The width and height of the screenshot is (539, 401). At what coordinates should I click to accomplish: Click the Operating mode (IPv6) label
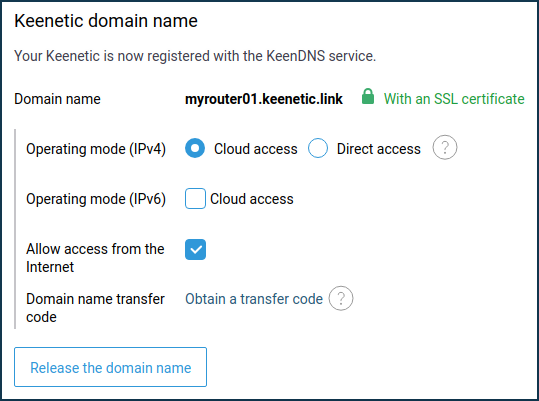click(96, 199)
